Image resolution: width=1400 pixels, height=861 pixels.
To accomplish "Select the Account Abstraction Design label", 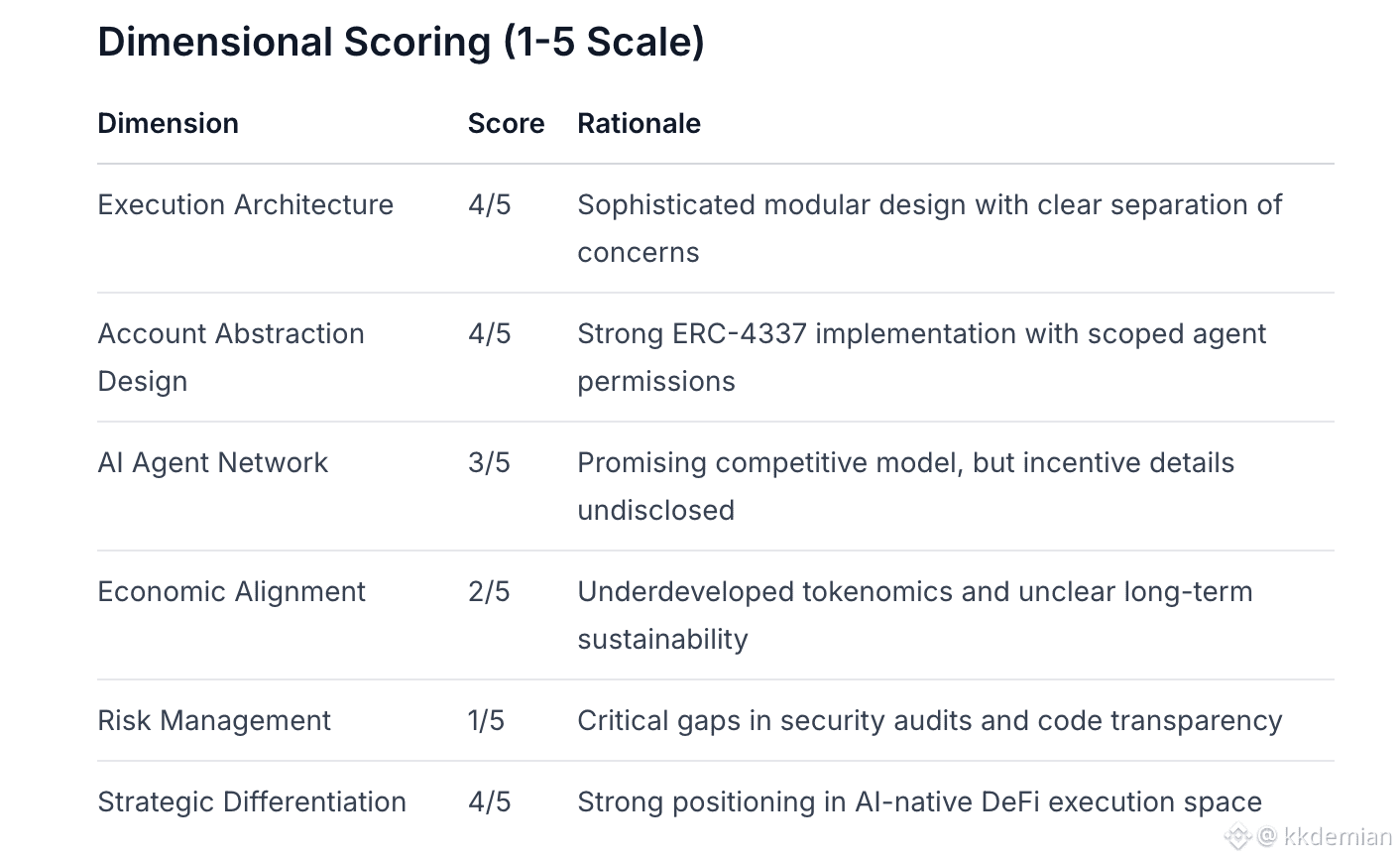I will (x=230, y=357).
